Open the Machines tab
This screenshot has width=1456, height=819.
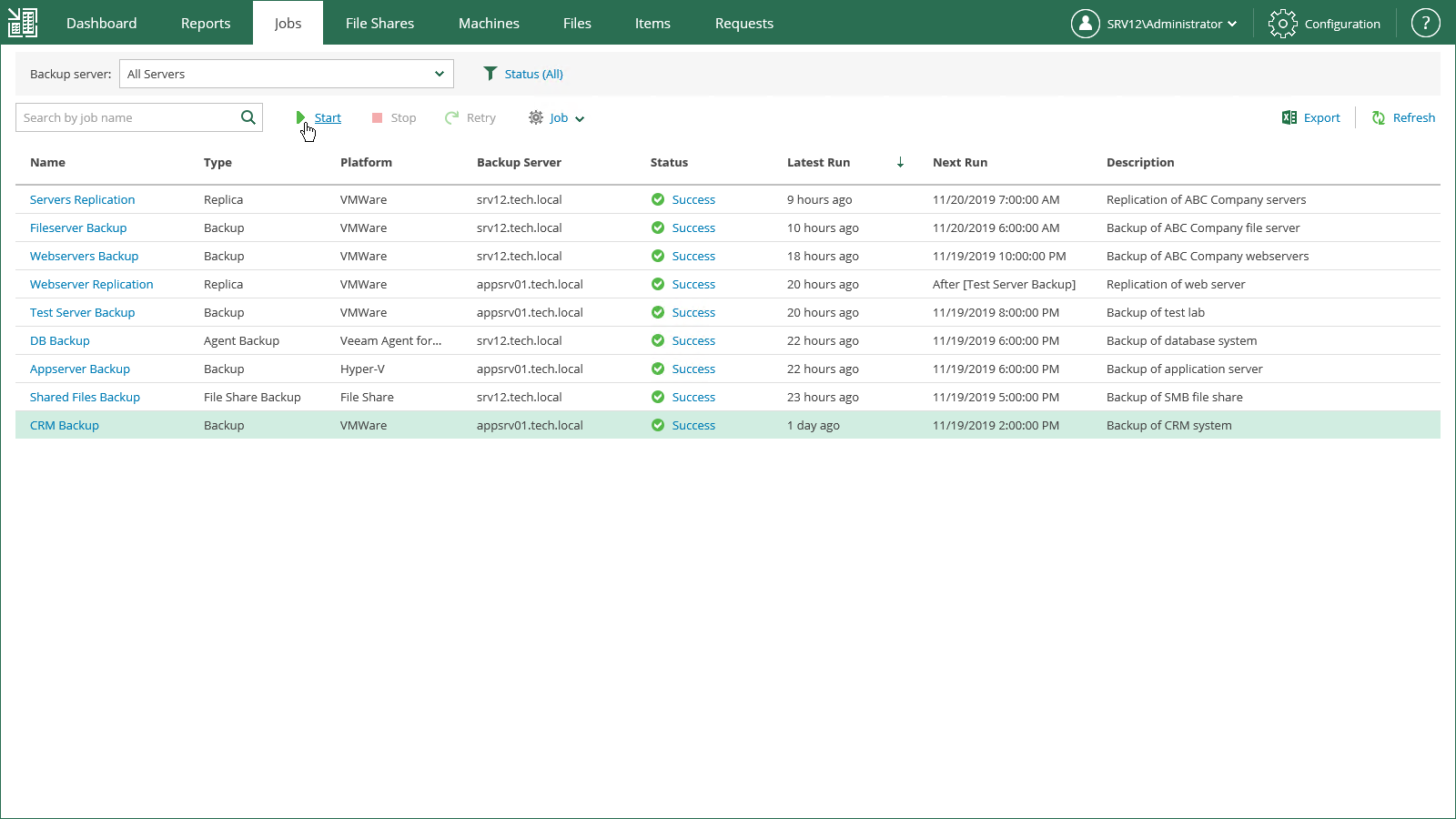click(489, 24)
